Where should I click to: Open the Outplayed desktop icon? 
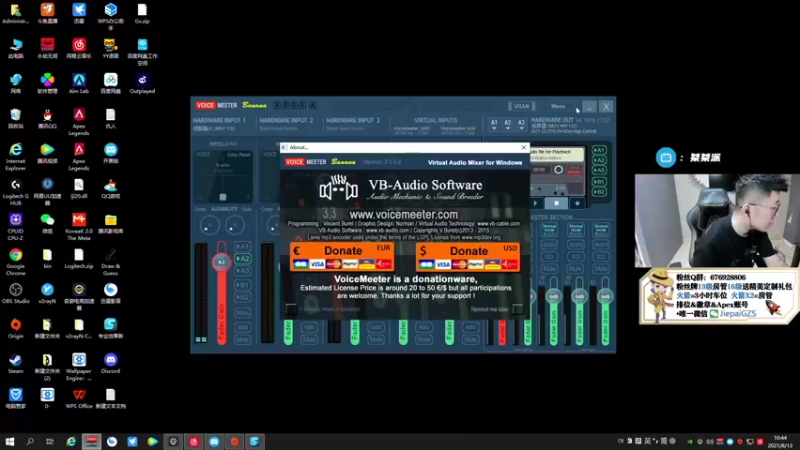(x=142, y=84)
